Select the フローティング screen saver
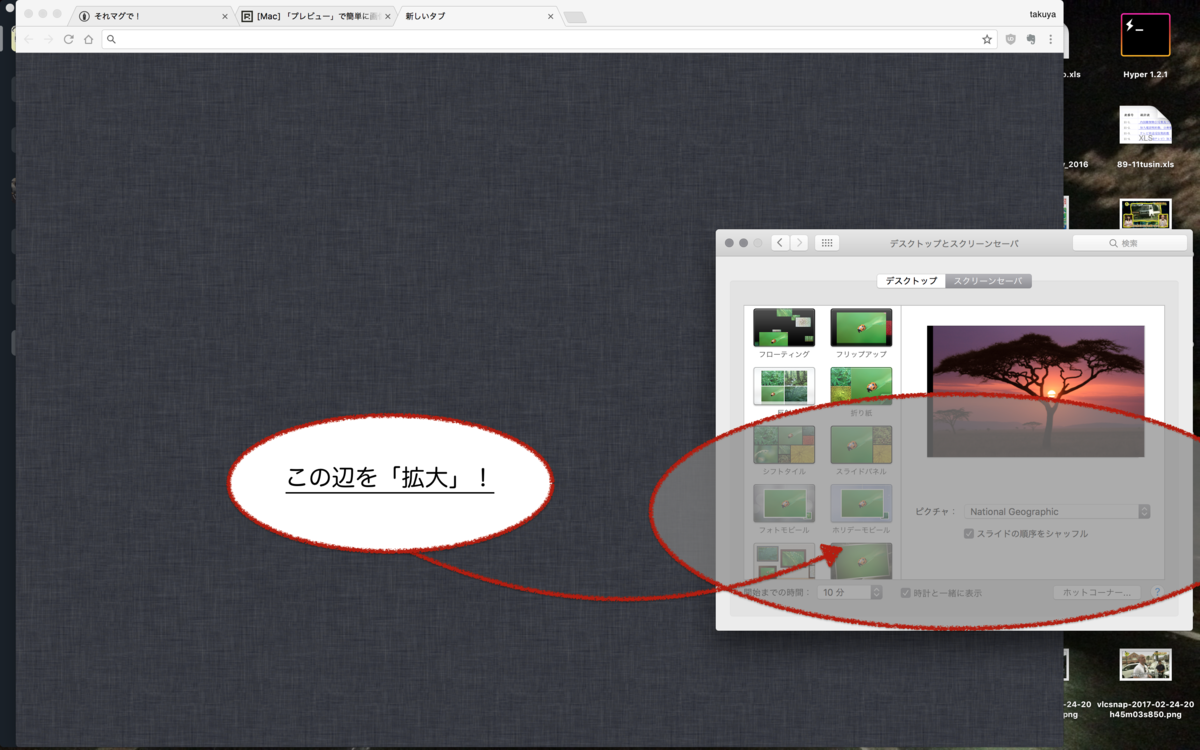 click(784, 334)
